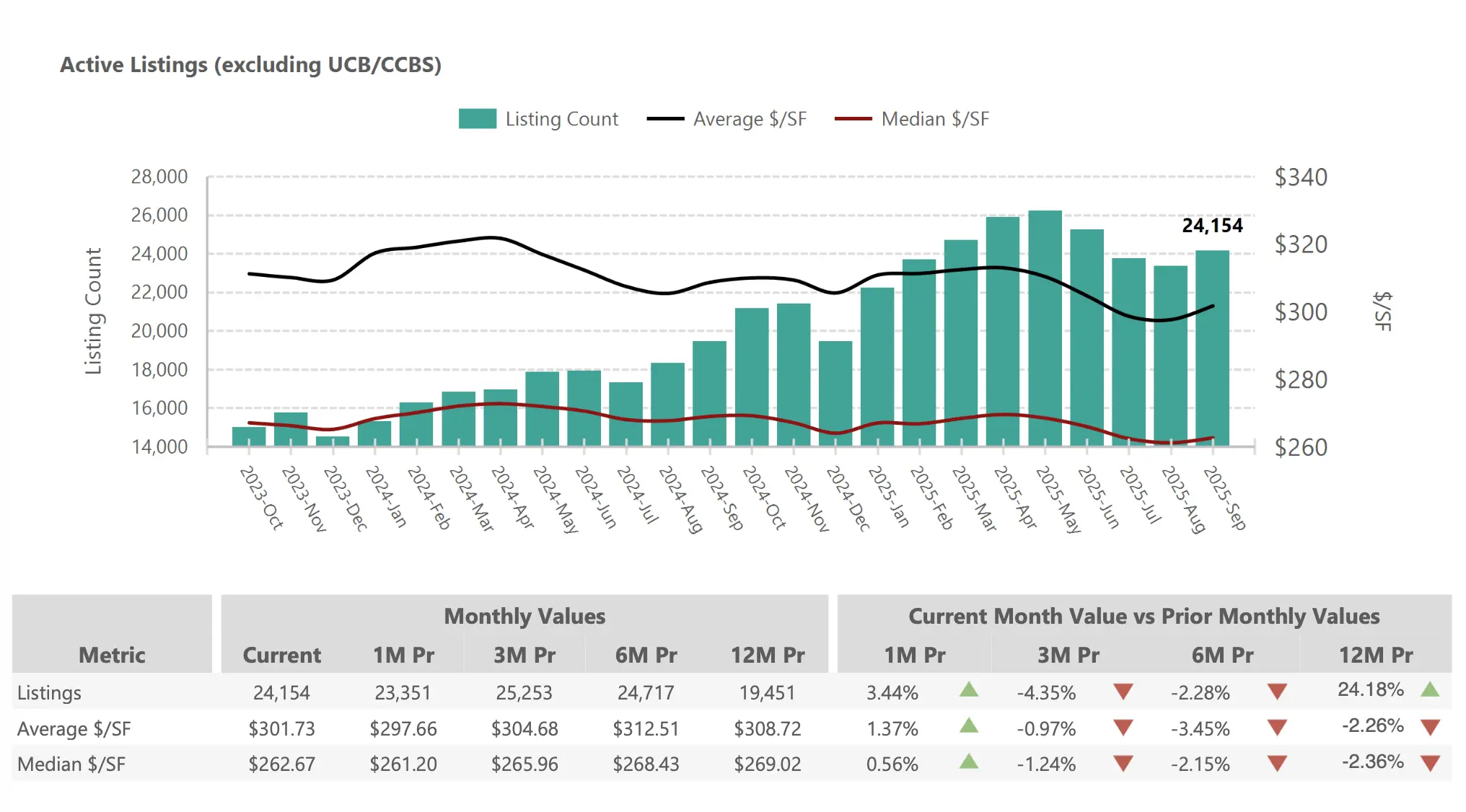Click the Monthly Values header
The image size is (1466, 812).
[x=524, y=617]
